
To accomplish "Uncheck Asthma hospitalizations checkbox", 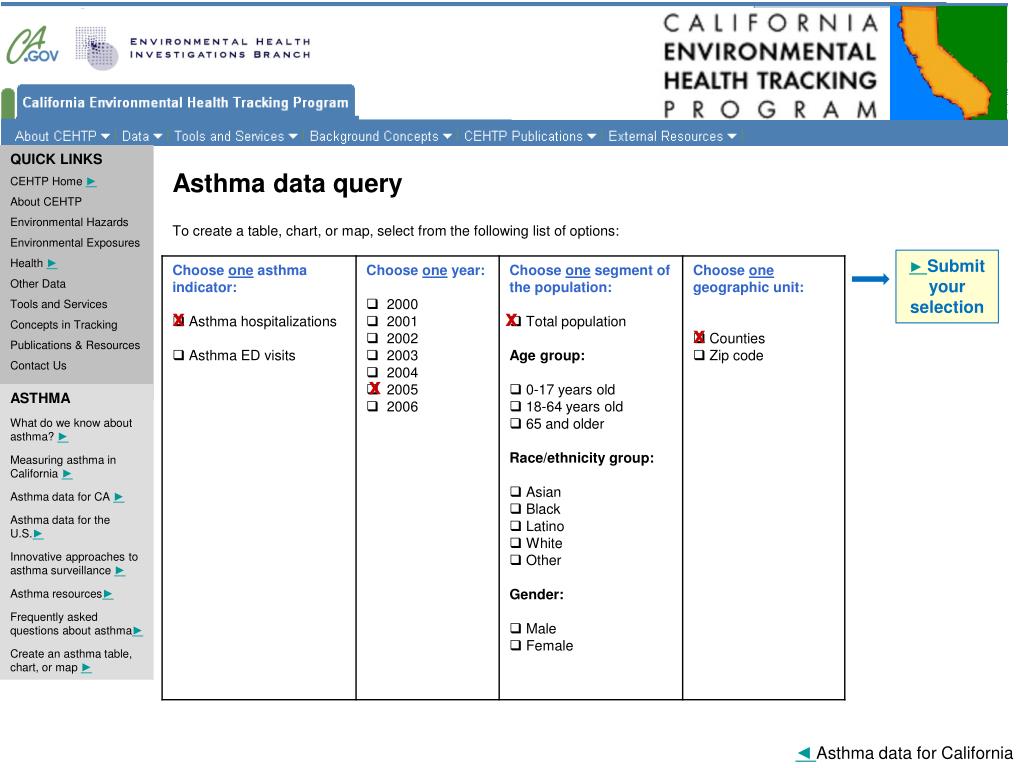I will (178, 321).
